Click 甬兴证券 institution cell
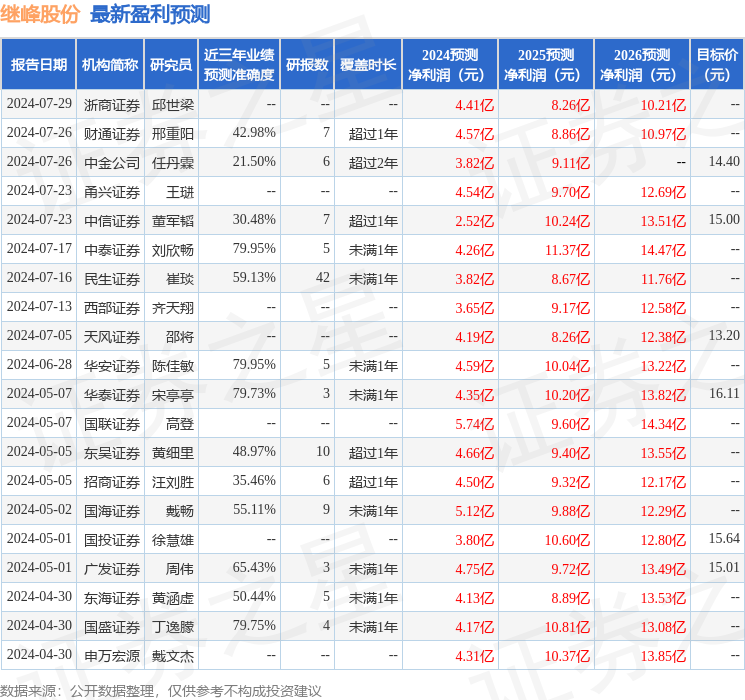The width and height of the screenshot is (745, 700). [112, 192]
